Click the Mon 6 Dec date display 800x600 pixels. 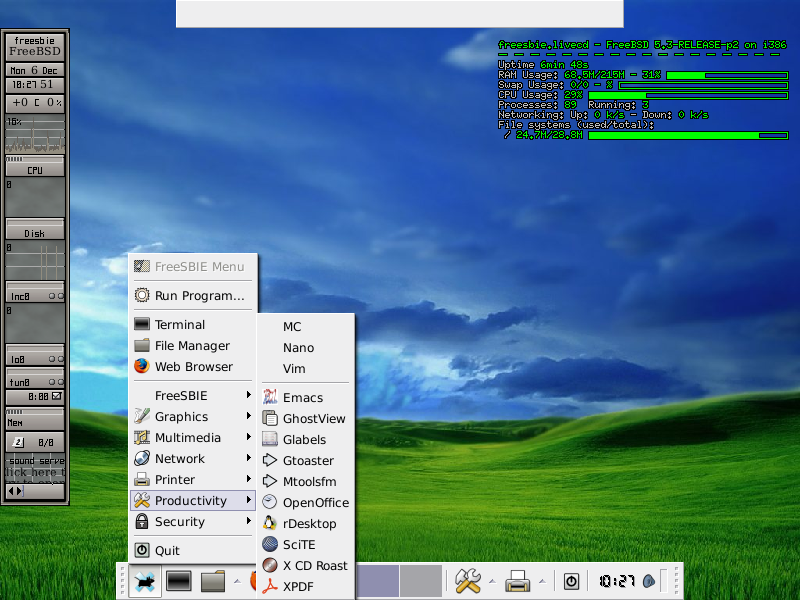[x=35, y=70]
